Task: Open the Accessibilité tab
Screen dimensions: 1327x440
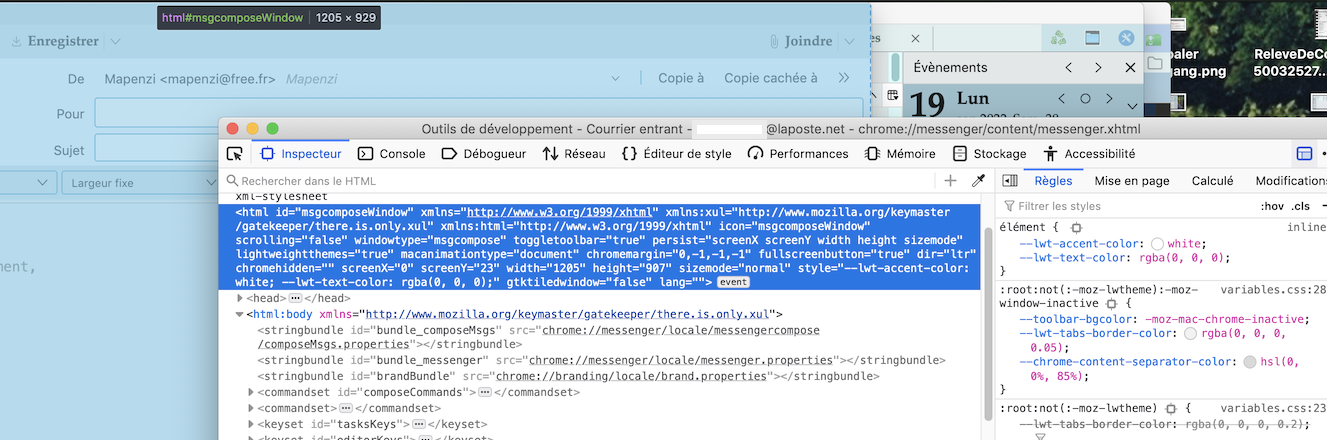Action: click(x=1089, y=154)
